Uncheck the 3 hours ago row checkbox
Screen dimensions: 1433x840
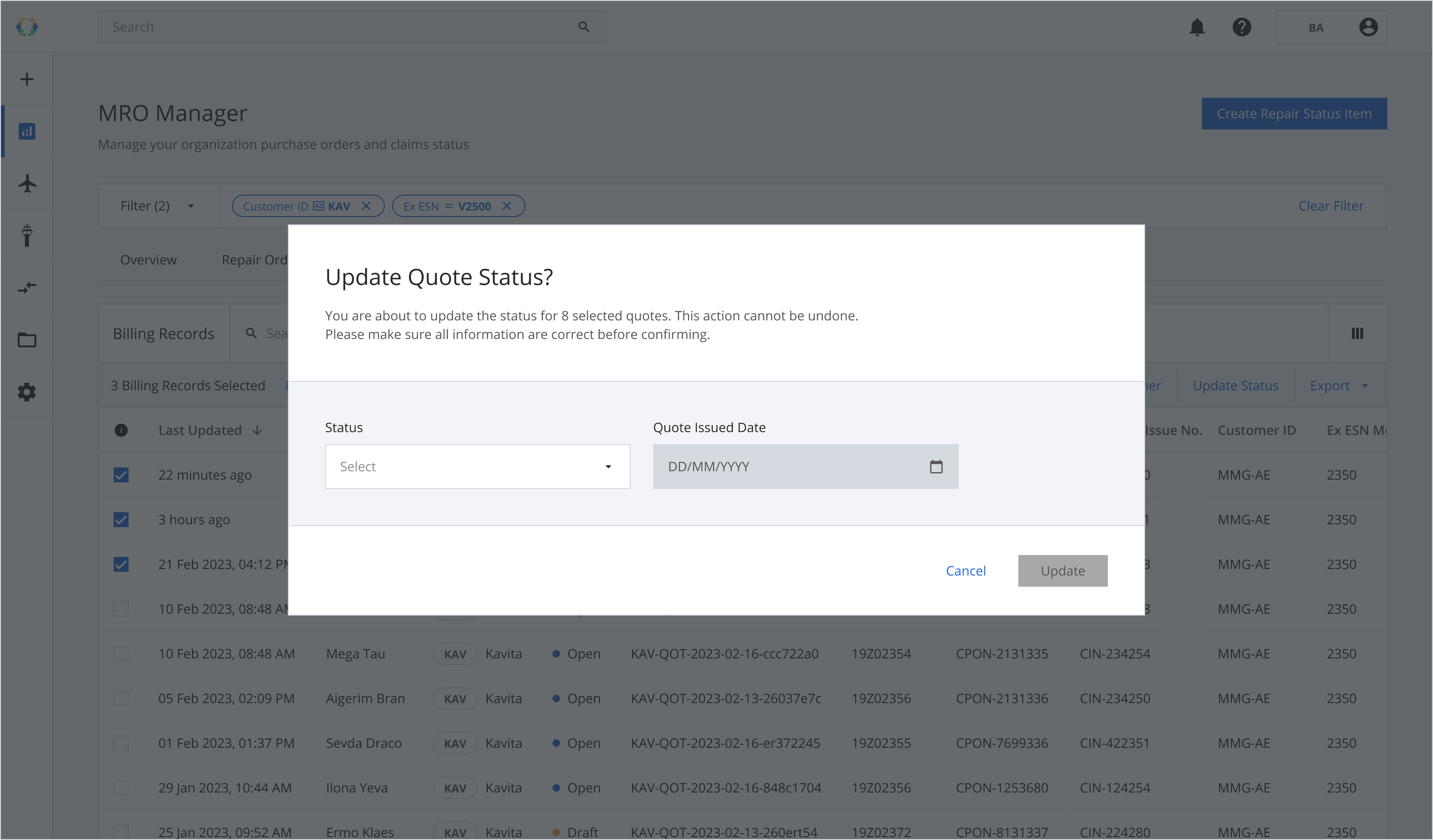point(121,520)
